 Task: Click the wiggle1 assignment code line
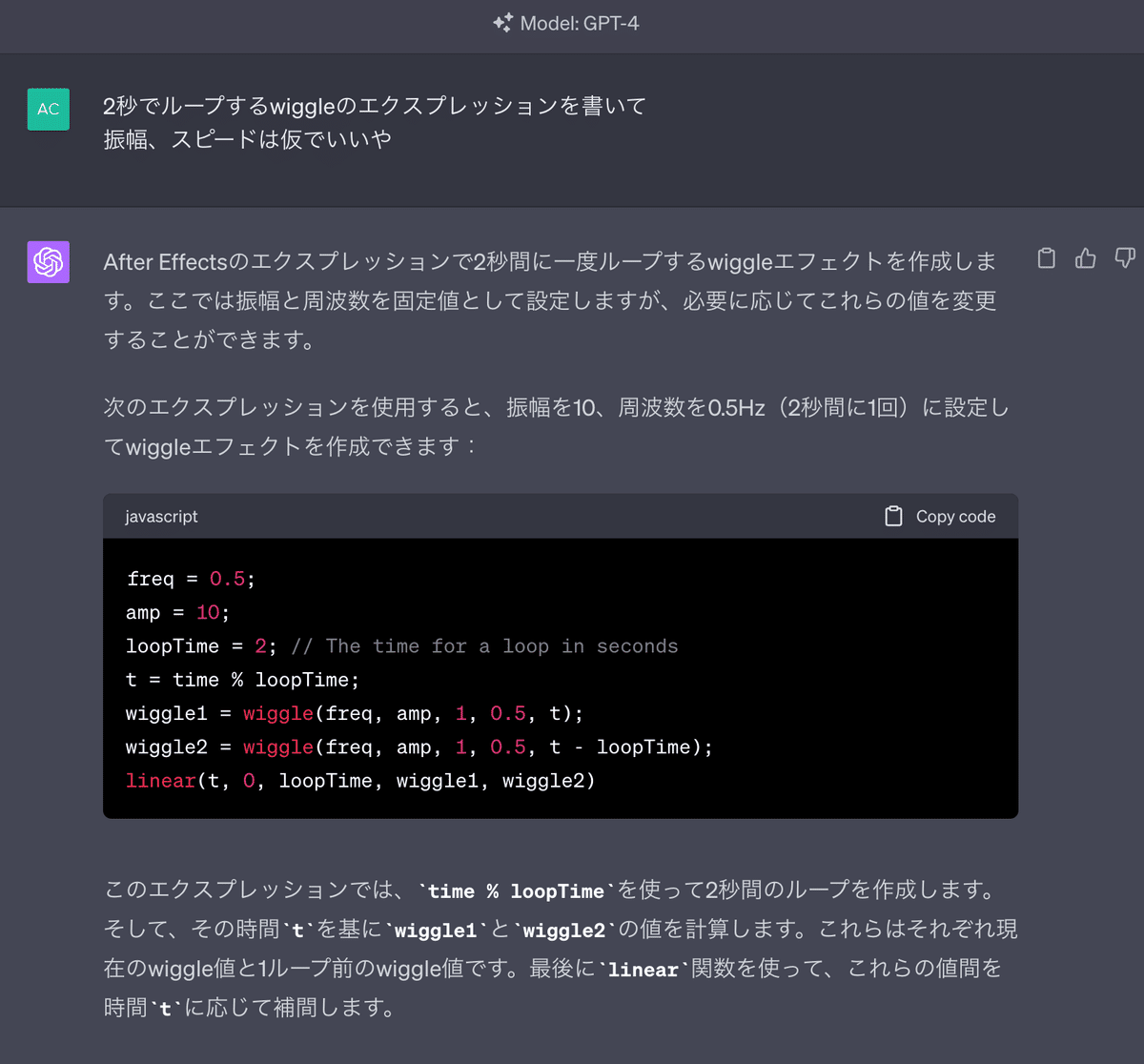click(x=355, y=713)
